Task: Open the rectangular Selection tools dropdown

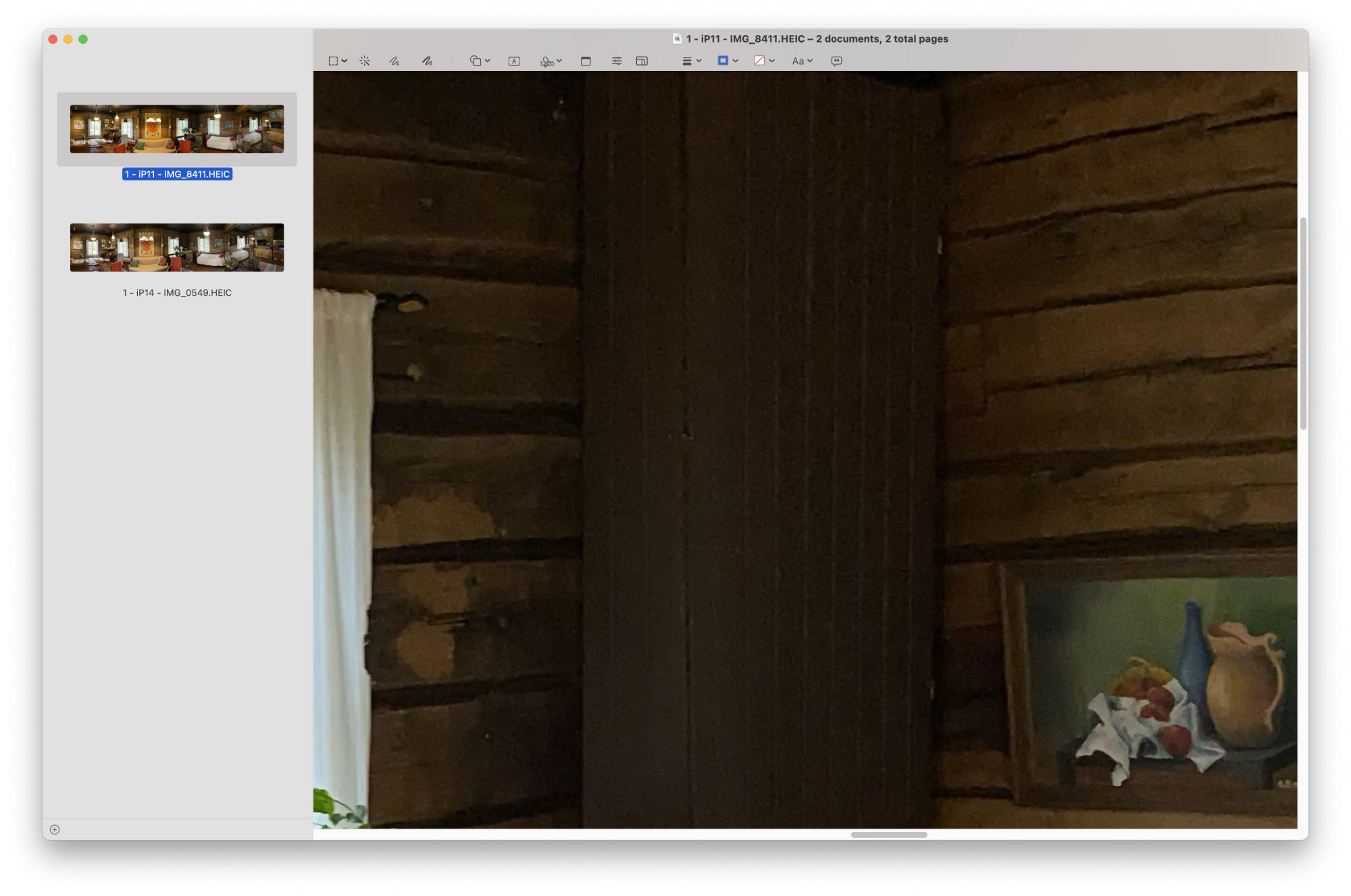Action: [337, 61]
